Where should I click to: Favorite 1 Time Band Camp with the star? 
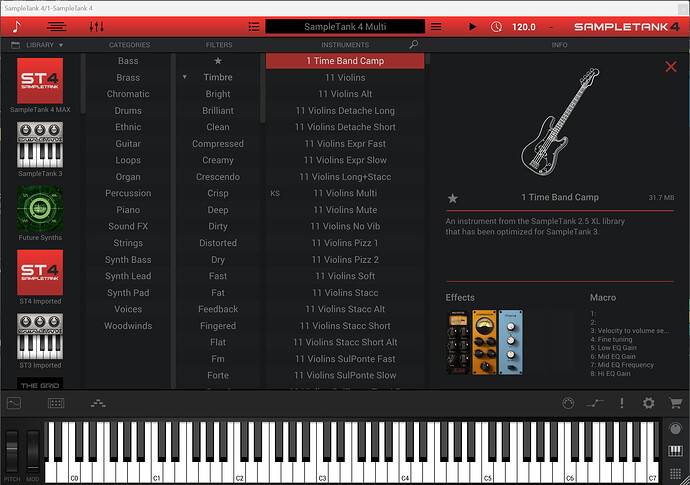(x=452, y=198)
